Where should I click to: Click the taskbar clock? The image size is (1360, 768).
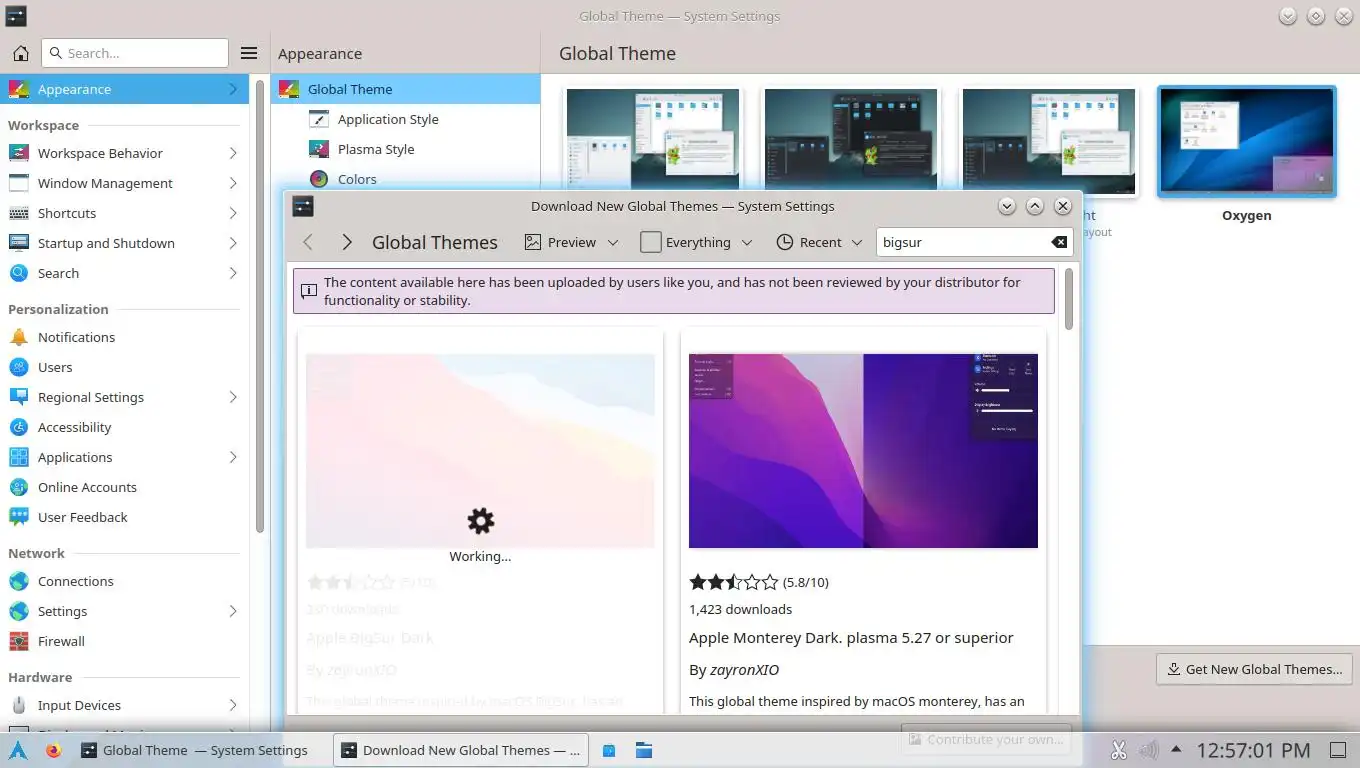(x=1253, y=750)
